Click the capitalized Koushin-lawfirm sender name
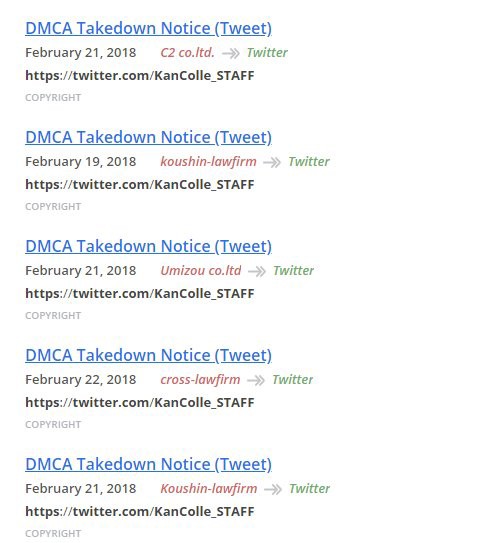 (209, 489)
